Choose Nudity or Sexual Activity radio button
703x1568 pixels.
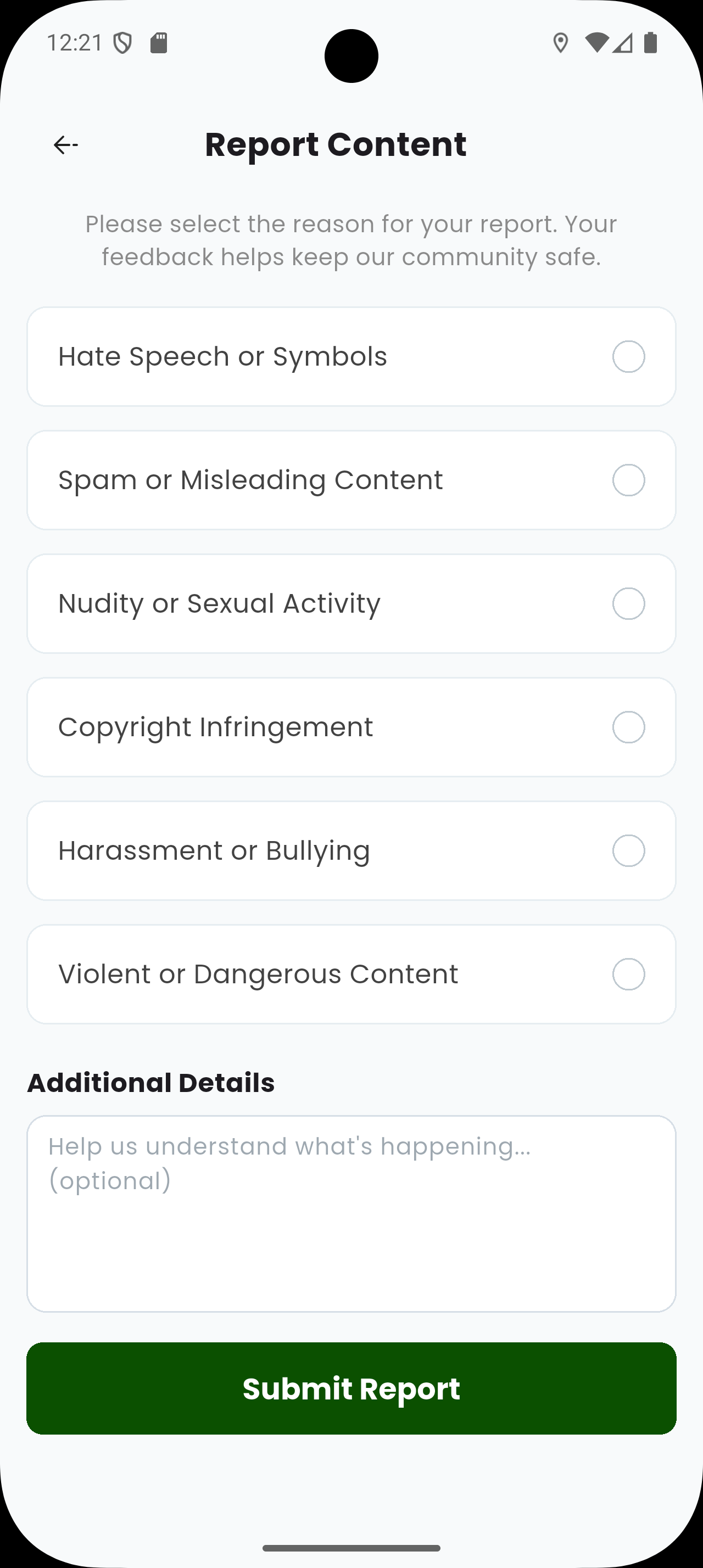point(628,604)
